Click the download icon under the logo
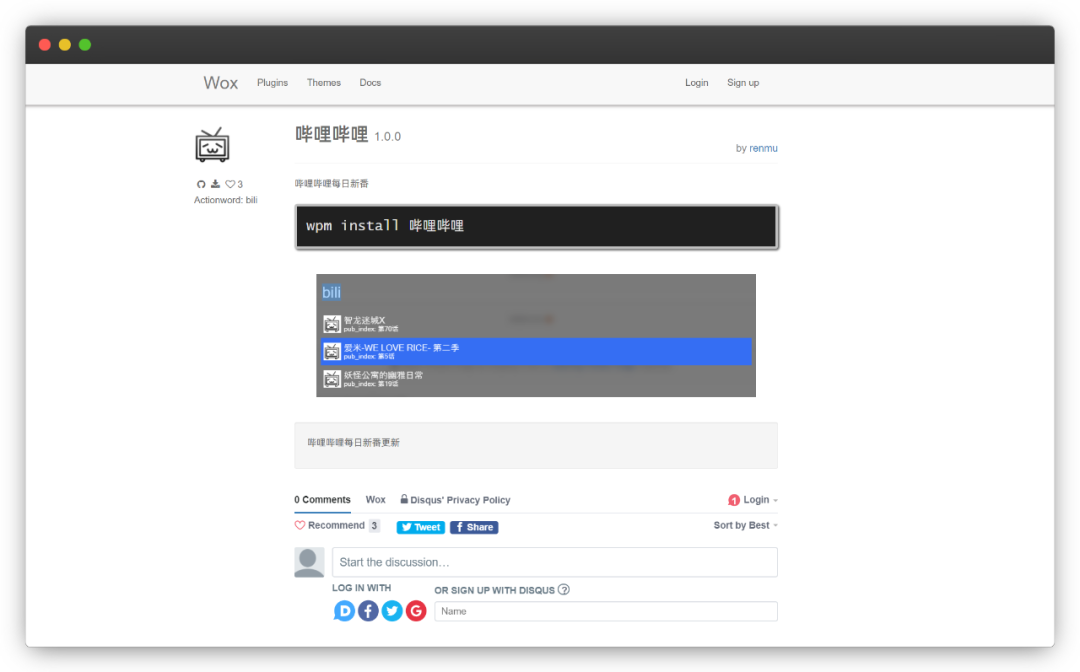Image resolution: width=1080 pixels, height=672 pixels. (x=216, y=184)
